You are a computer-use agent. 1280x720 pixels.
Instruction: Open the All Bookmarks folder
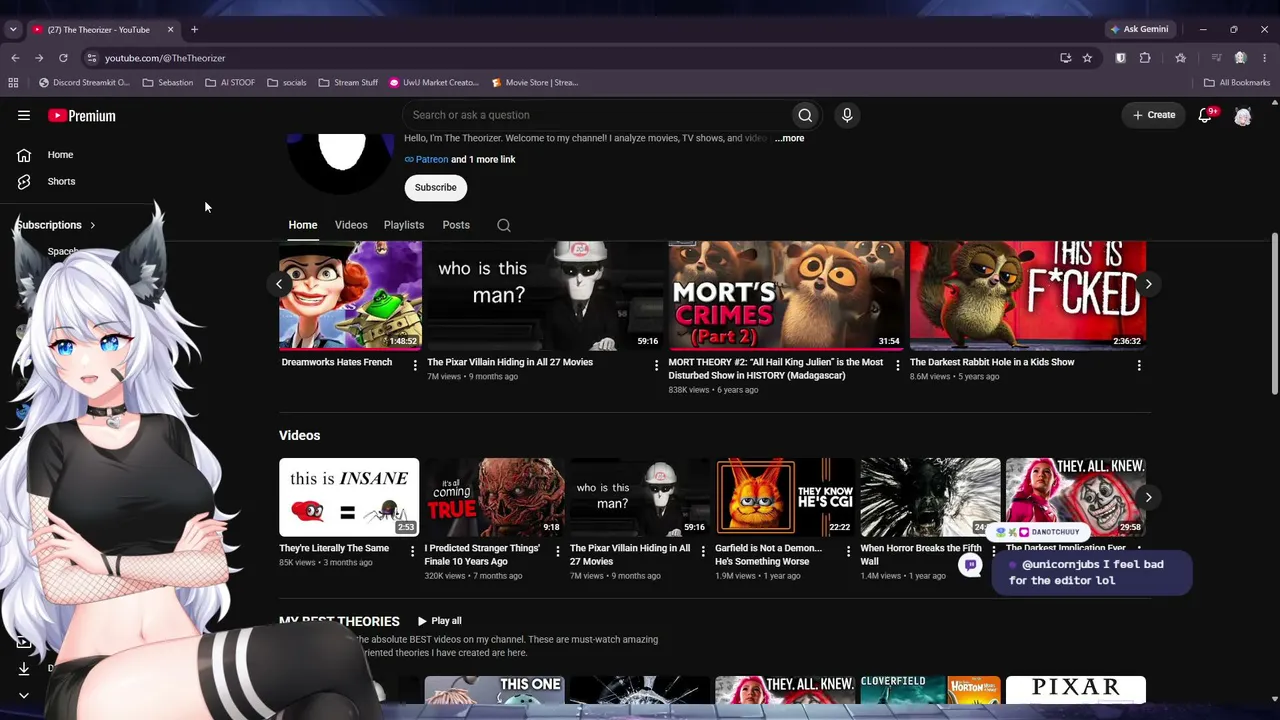(x=1237, y=83)
